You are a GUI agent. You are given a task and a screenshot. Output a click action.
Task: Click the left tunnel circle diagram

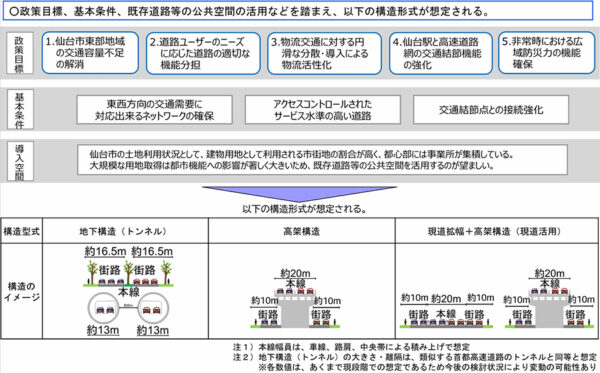(x=103, y=308)
